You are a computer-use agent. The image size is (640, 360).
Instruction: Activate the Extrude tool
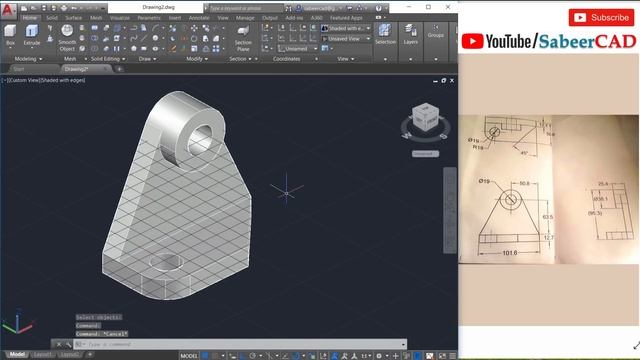click(x=32, y=35)
